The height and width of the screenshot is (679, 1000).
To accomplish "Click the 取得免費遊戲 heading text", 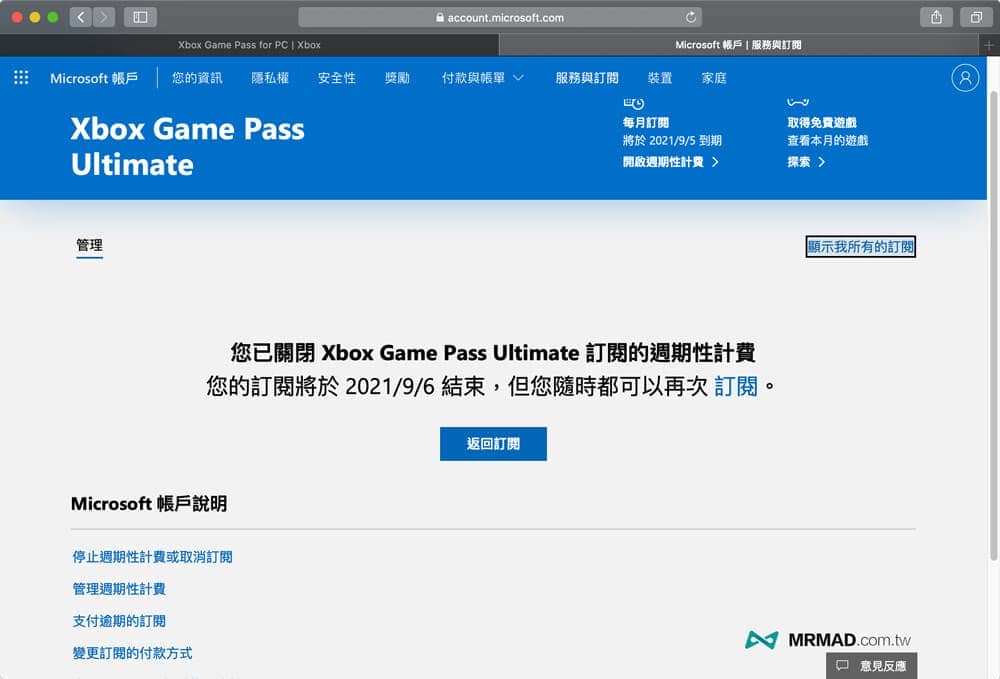I will point(821,122).
